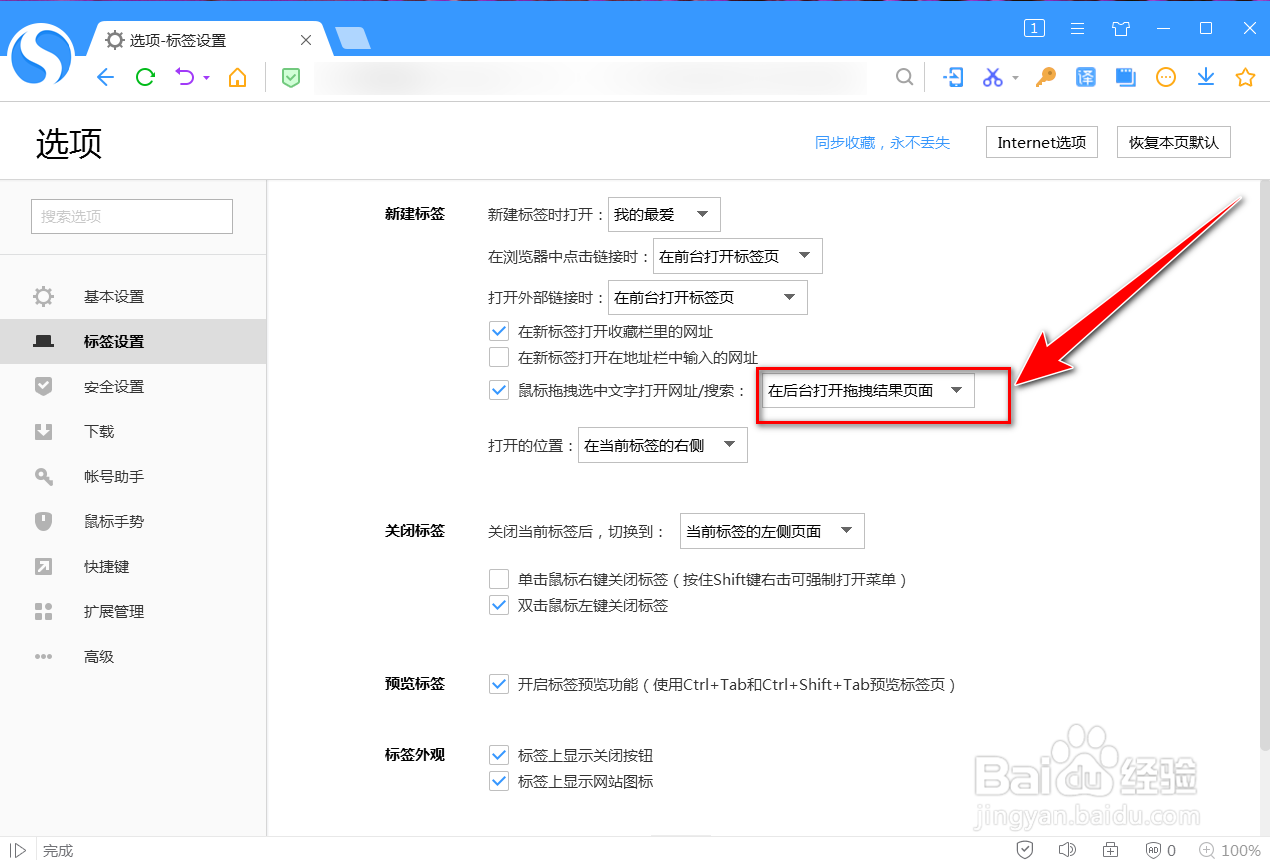Click the key-shaped password manager icon
Image resolution: width=1270 pixels, height=860 pixels.
pos(1045,77)
